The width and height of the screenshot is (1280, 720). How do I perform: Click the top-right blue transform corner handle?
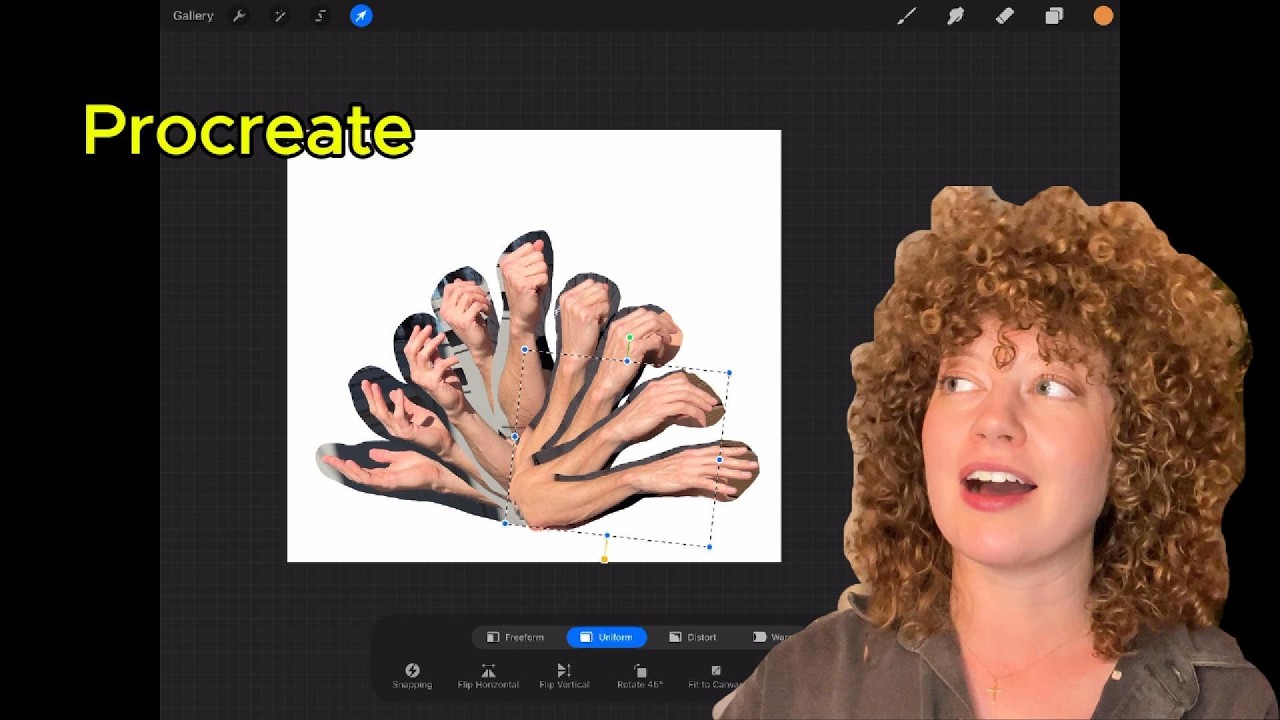point(729,373)
